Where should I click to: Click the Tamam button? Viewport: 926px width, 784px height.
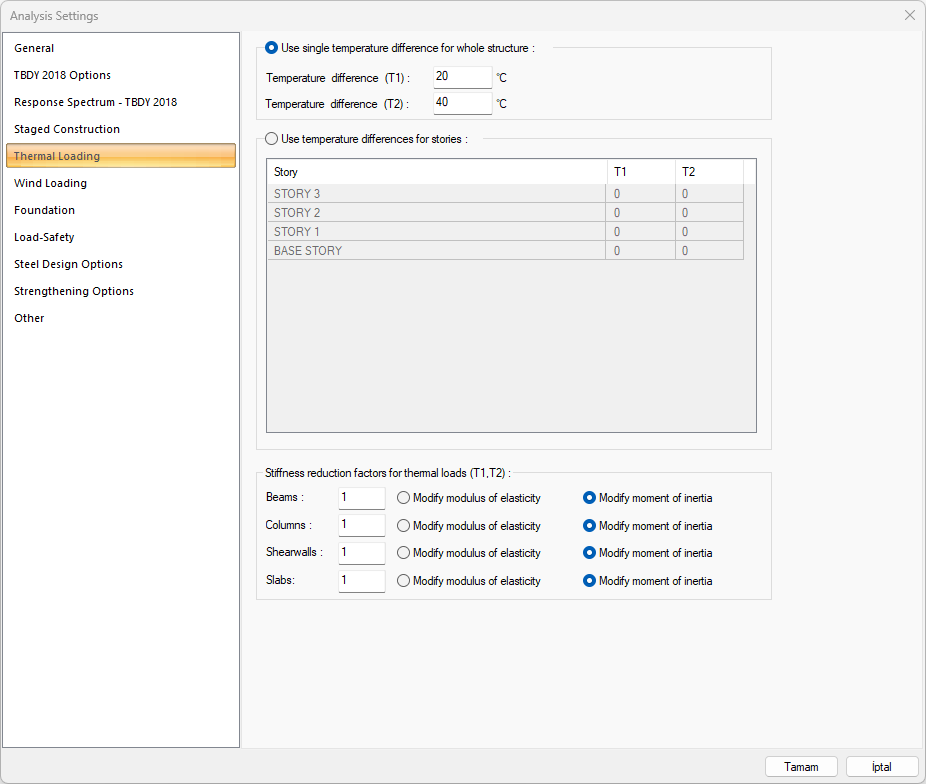click(x=801, y=767)
